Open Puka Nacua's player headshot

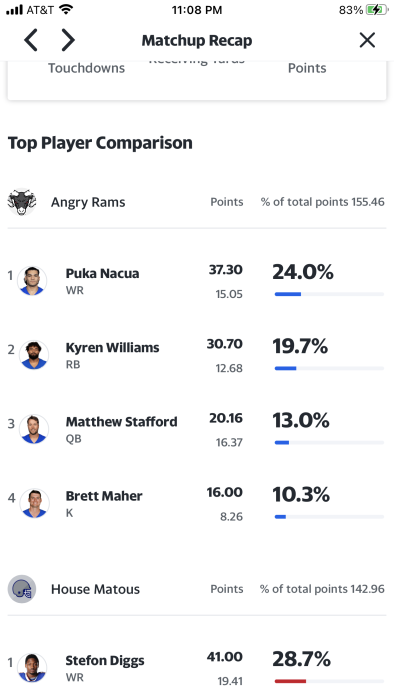click(x=32, y=280)
